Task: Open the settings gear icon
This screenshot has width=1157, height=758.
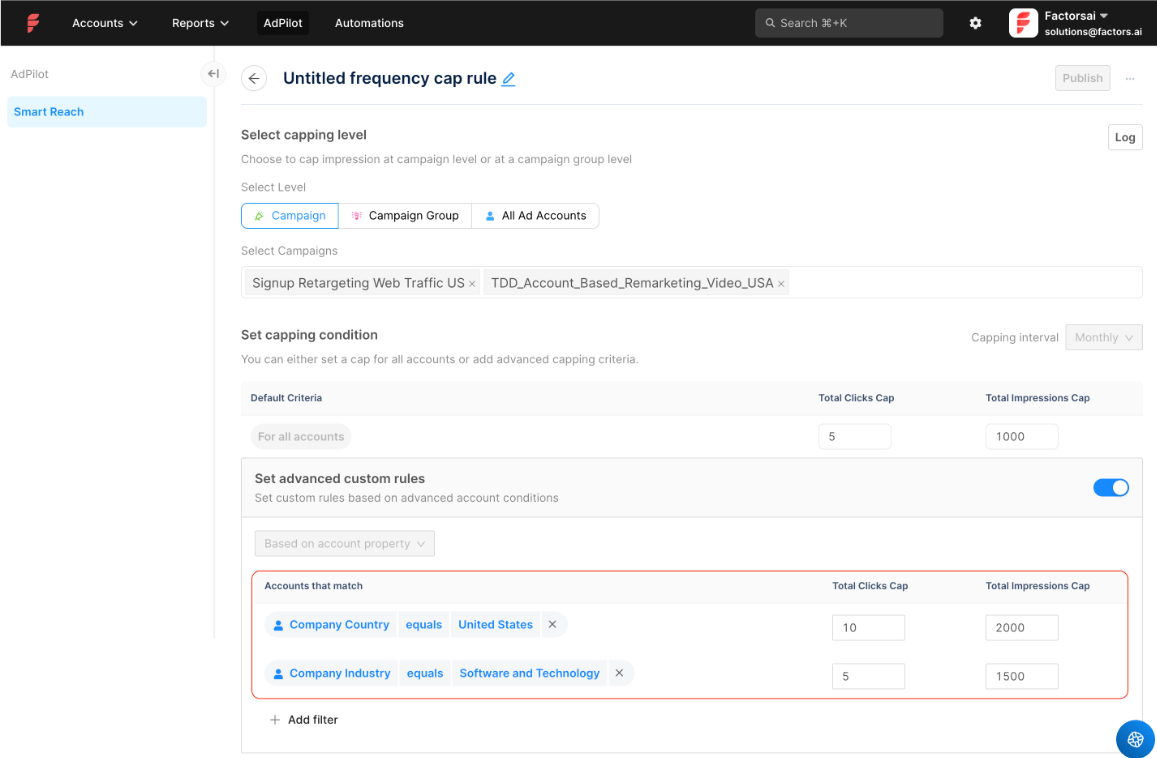Action: (975, 23)
